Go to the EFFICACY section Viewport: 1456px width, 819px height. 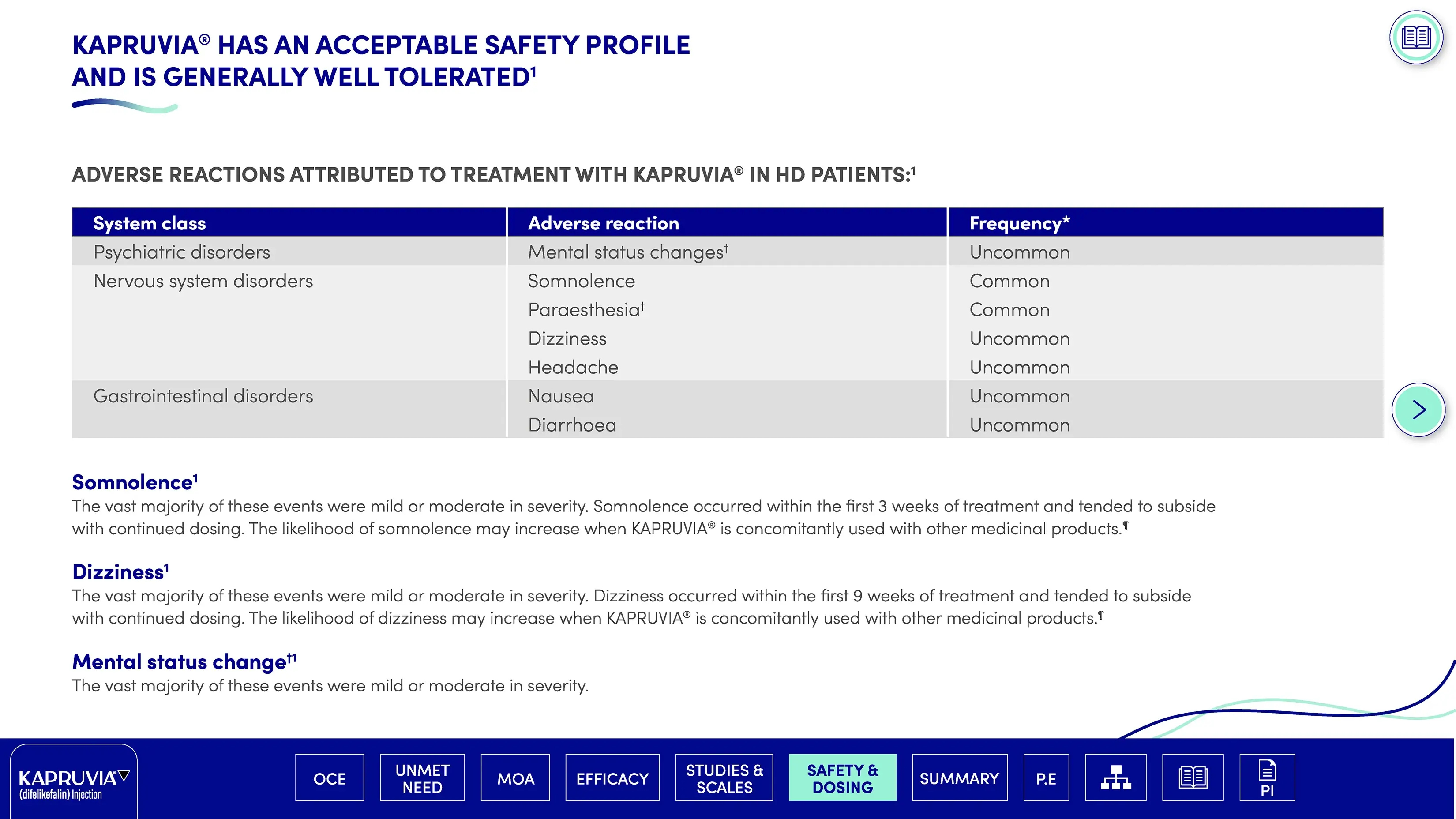click(612, 778)
